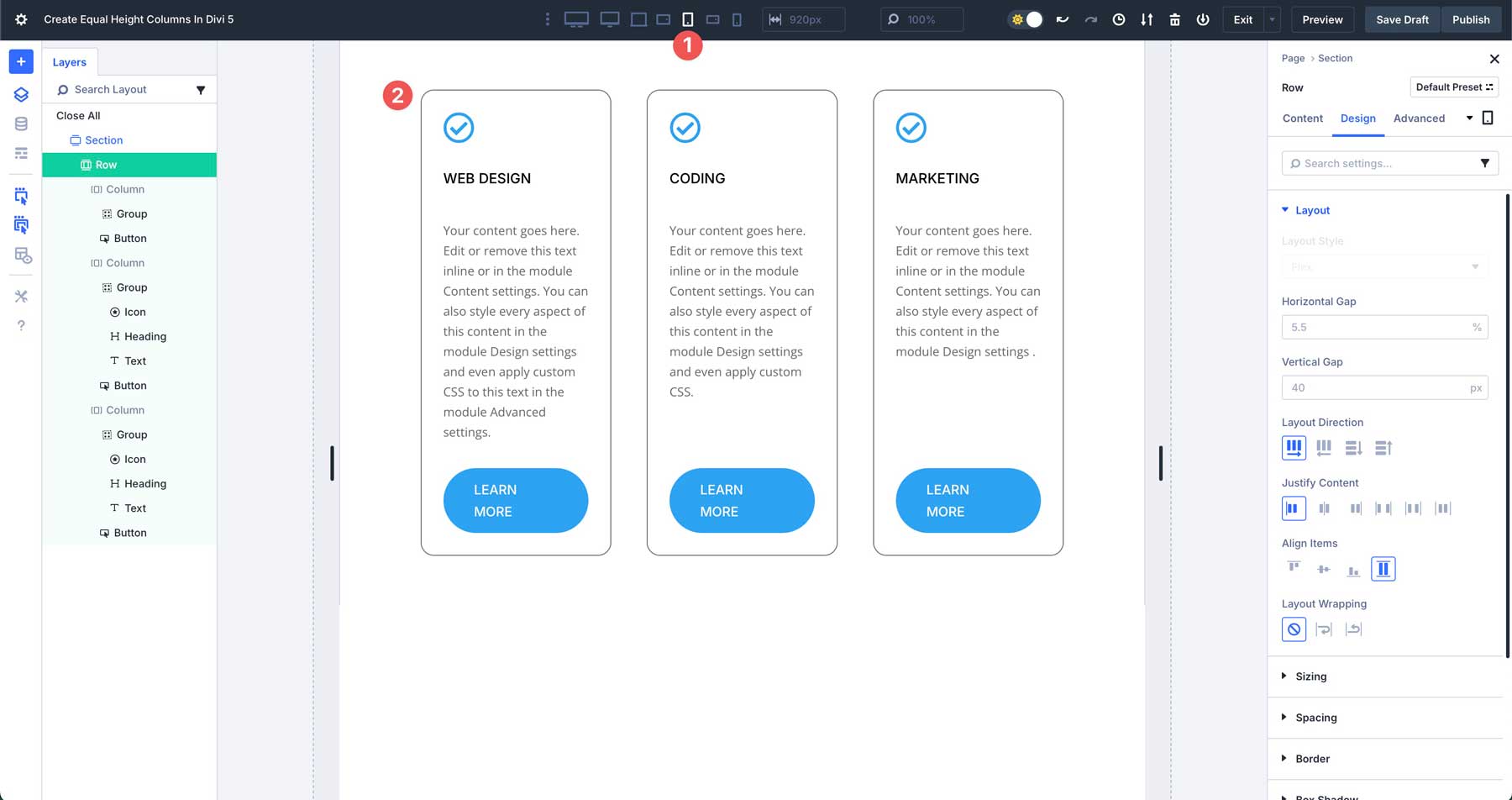Open the dropdown arrow beside Exit

(1272, 19)
